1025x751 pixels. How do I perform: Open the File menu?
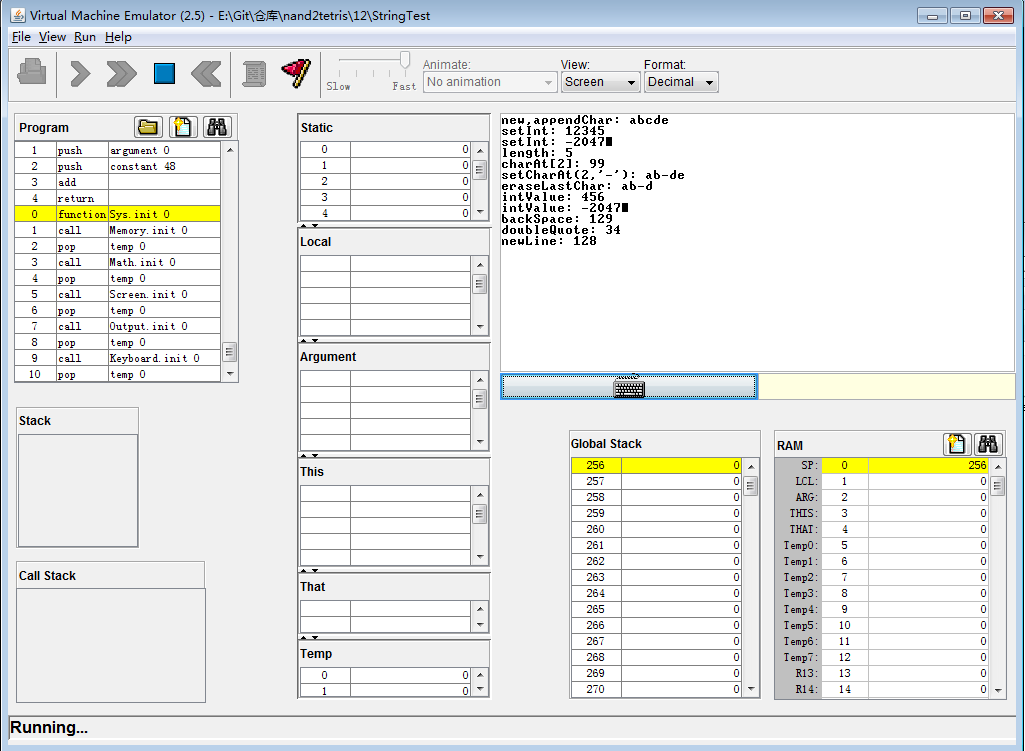tap(21, 37)
